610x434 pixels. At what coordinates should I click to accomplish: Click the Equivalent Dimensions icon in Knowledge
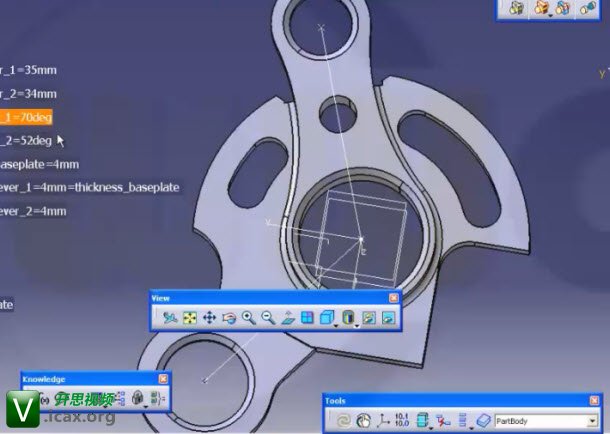(157, 398)
